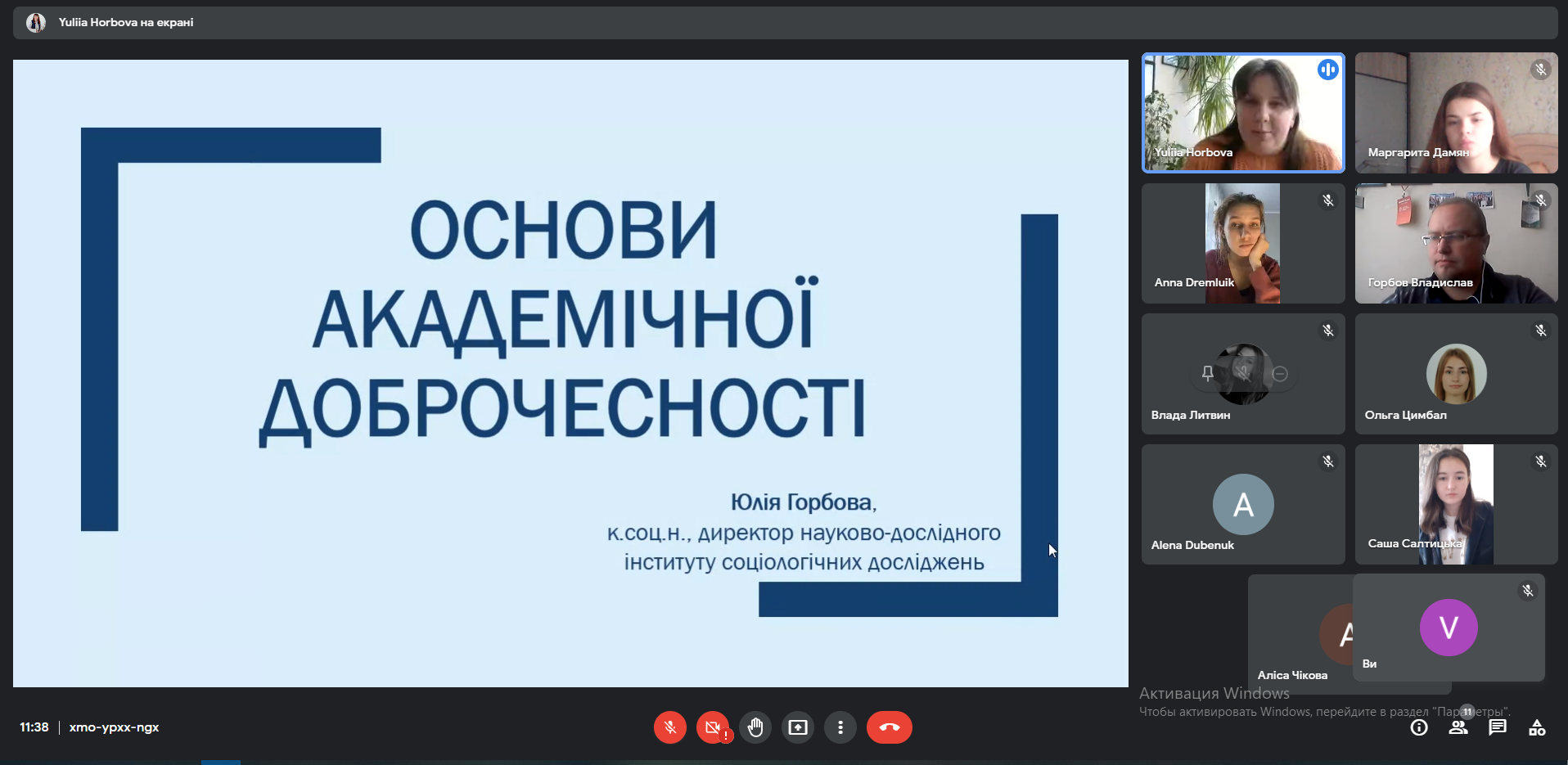Select the Yuliia Horbova video tile

[x=1242, y=113]
